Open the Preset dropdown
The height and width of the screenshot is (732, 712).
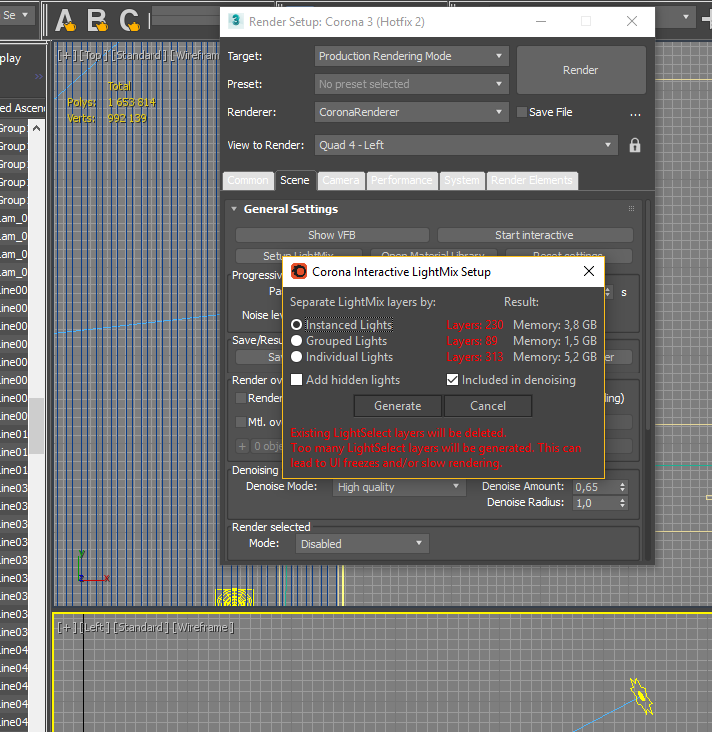coord(411,84)
